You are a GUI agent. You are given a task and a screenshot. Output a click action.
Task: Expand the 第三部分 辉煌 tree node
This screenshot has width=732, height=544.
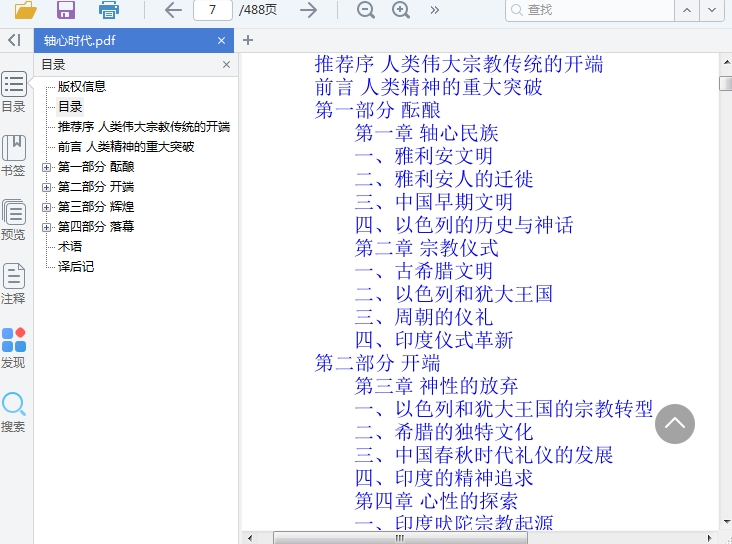tap(46, 207)
